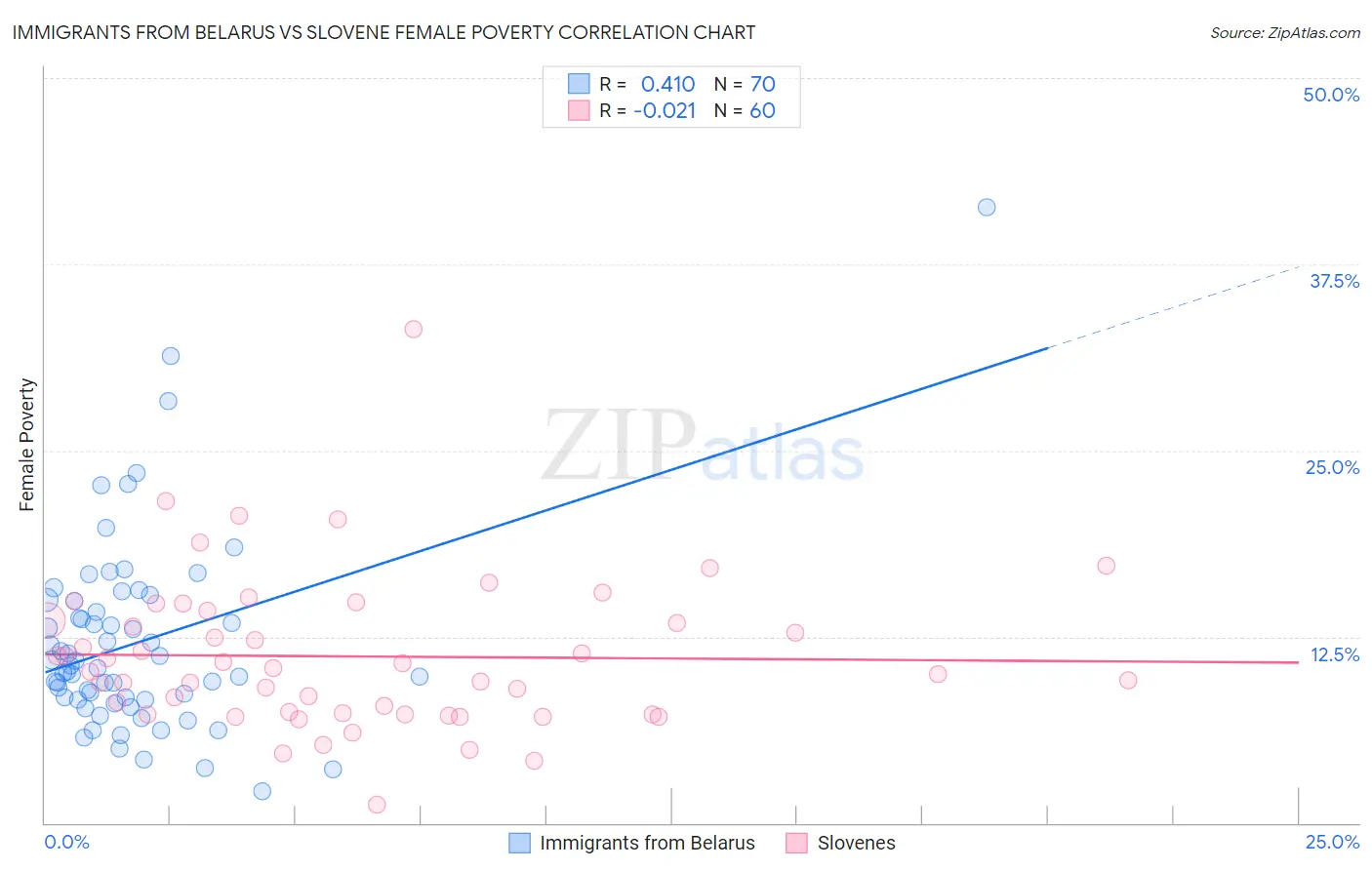Click the pink data point near 33%
The height and width of the screenshot is (870, 1372).
point(414,329)
